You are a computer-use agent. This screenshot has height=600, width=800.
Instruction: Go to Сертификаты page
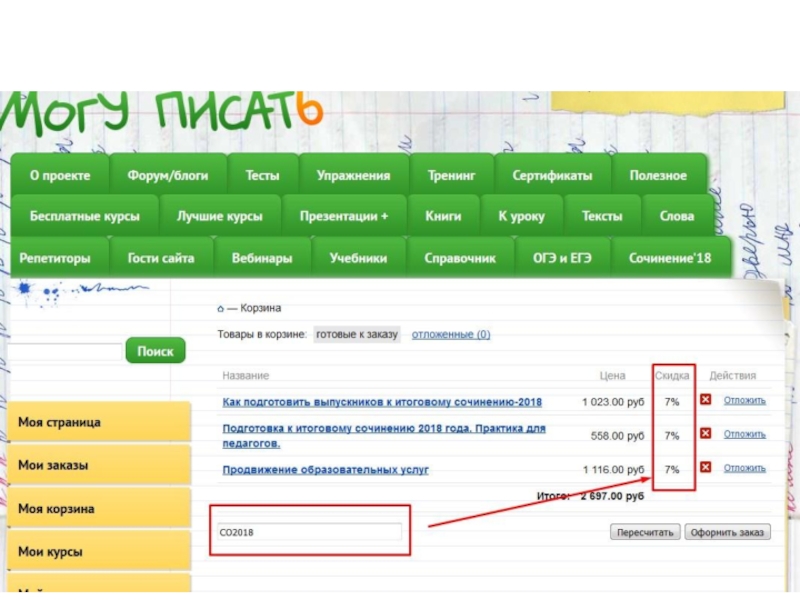pyautogui.click(x=552, y=176)
